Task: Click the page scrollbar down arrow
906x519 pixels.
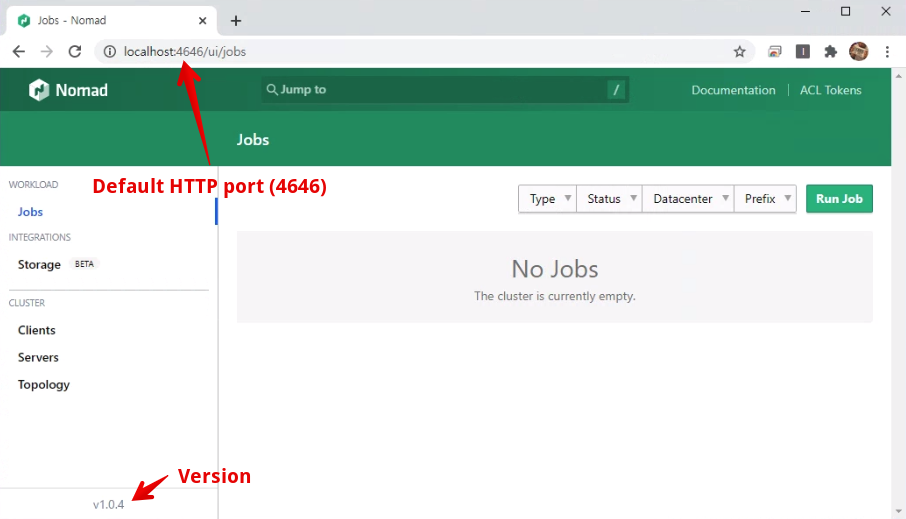Action: 898,511
